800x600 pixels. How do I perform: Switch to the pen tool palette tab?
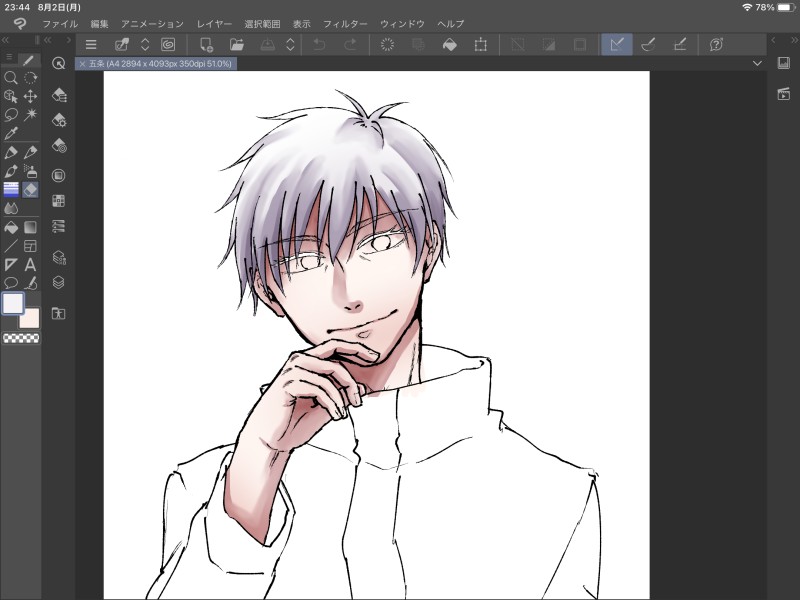[x=29, y=60]
